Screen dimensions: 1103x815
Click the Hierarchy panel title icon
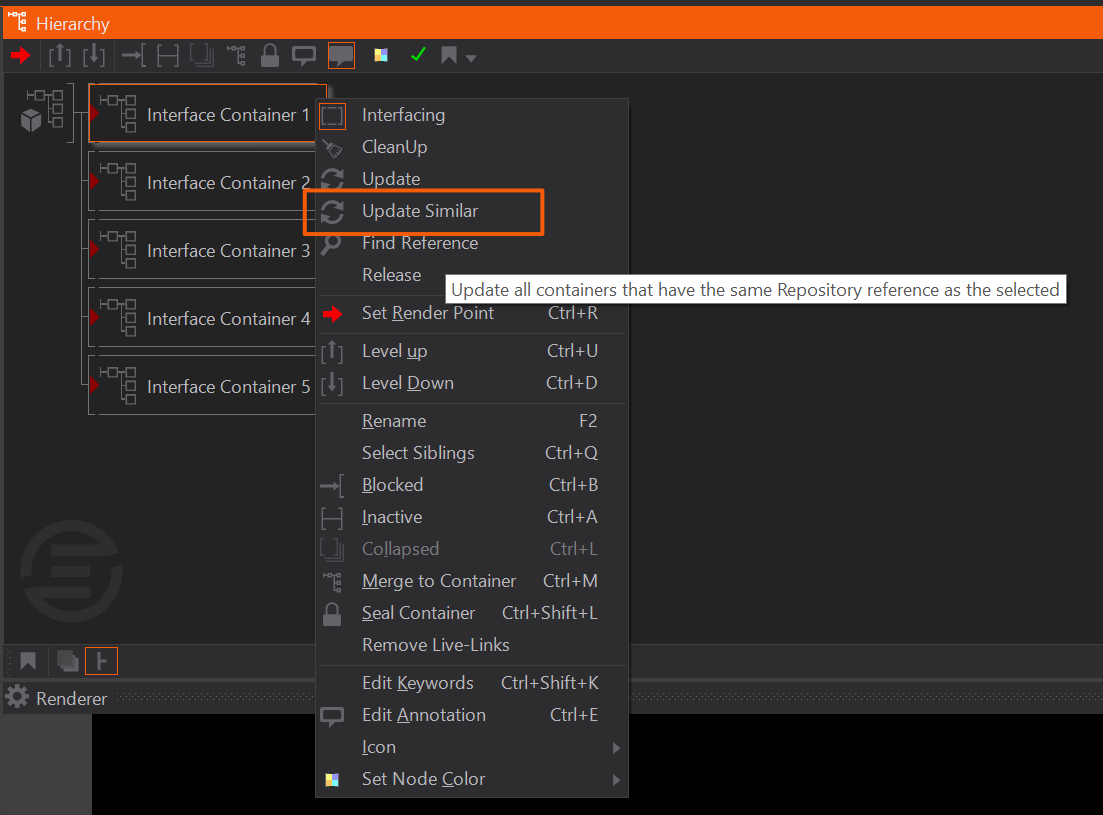tap(18, 22)
